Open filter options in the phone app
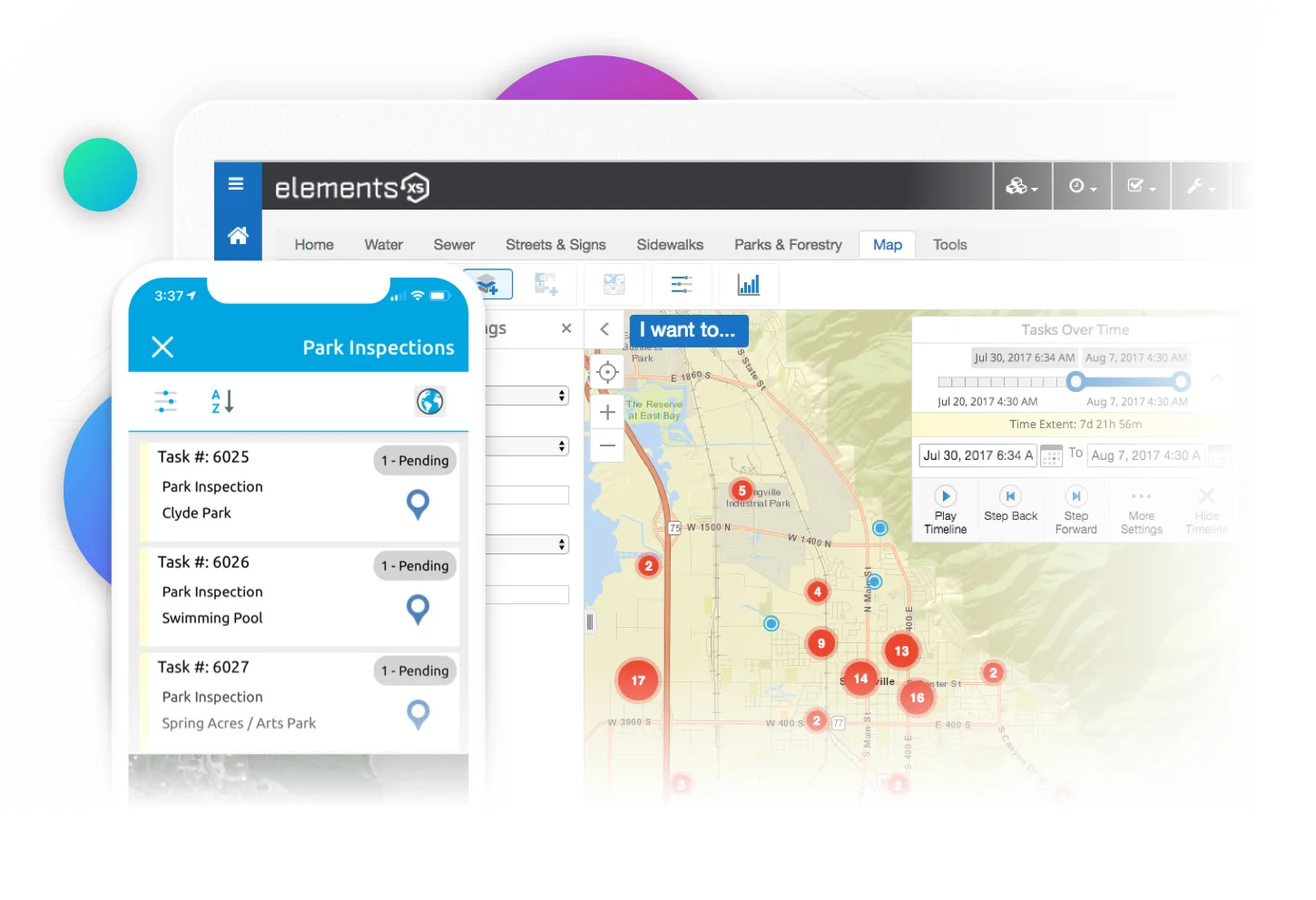1316x900 pixels. pos(165,401)
